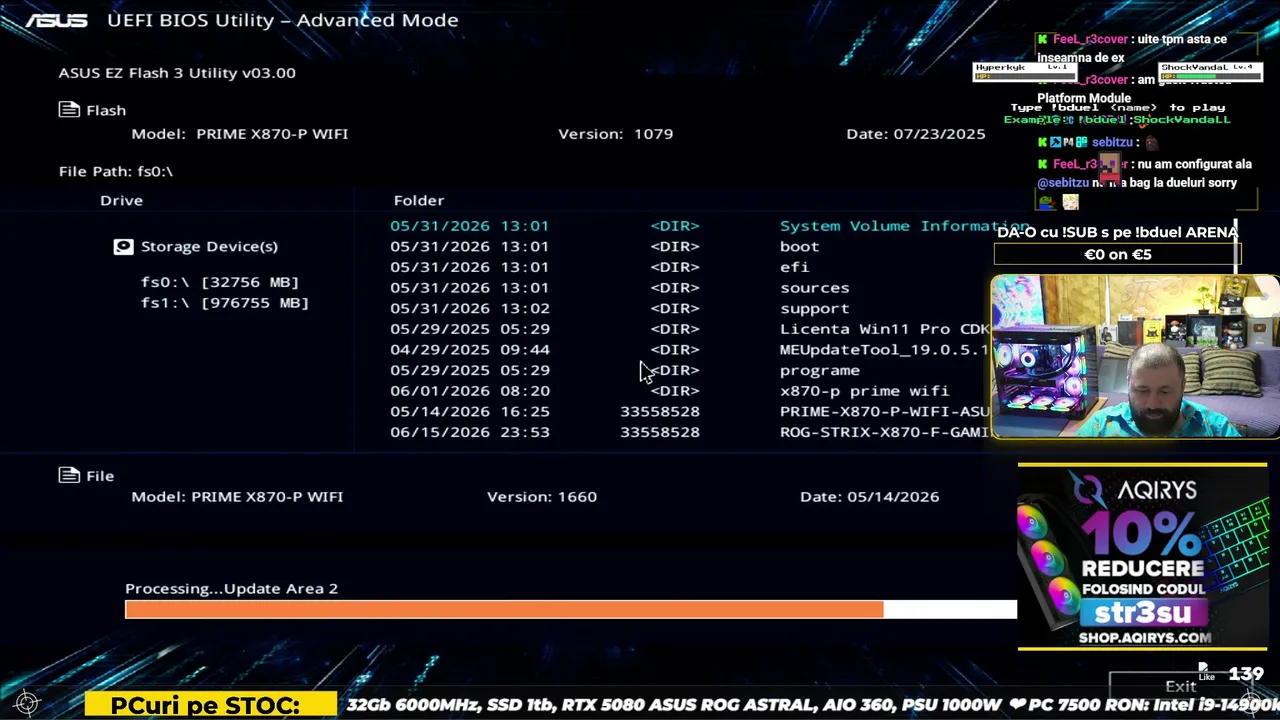Click the Storage Device(s) drive icon
1280x720 pixels.
click(x=123, y=246)
